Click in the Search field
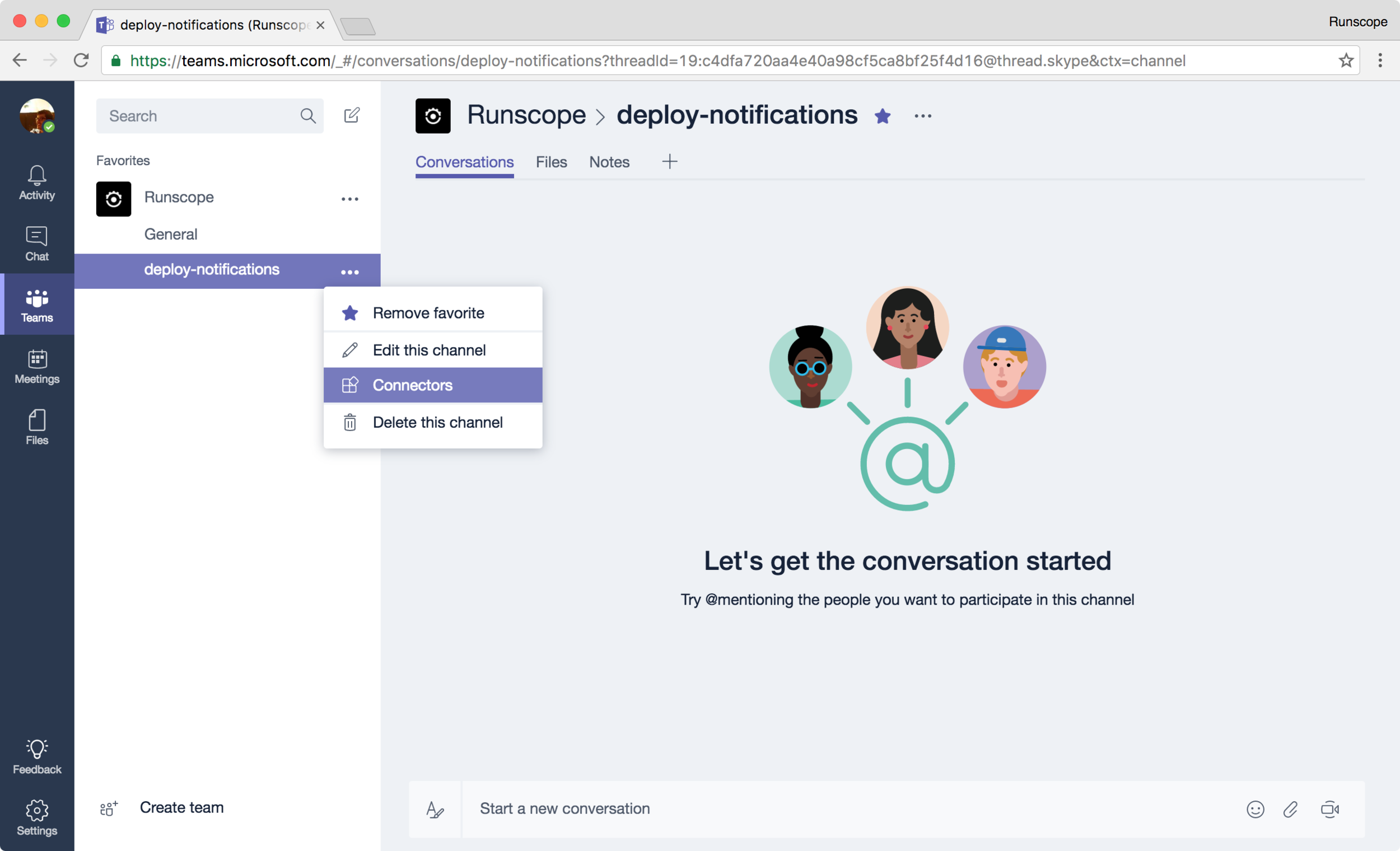This screenshot has width=1400, height=851. 209,116
